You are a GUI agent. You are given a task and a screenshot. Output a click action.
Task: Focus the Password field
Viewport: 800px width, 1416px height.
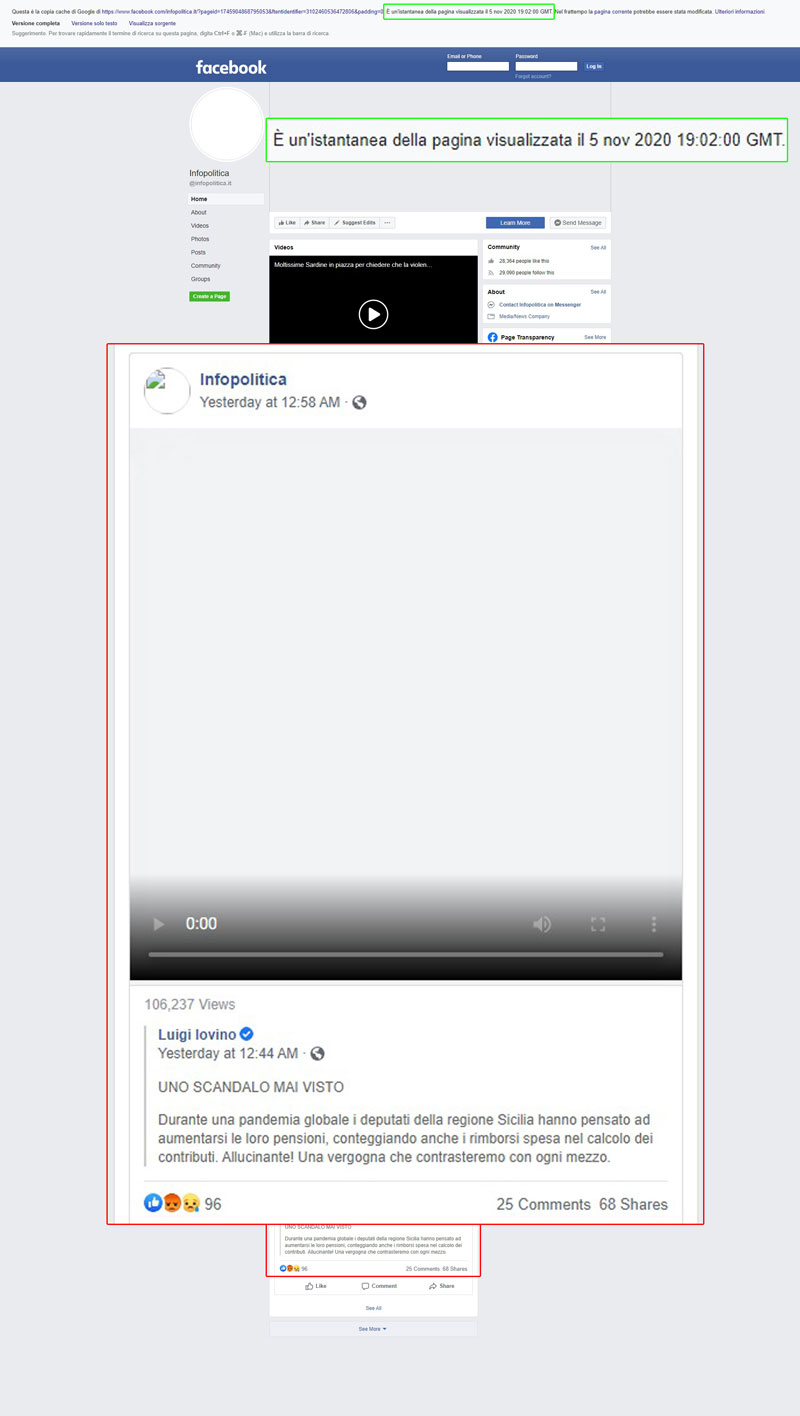coord(546,66)
